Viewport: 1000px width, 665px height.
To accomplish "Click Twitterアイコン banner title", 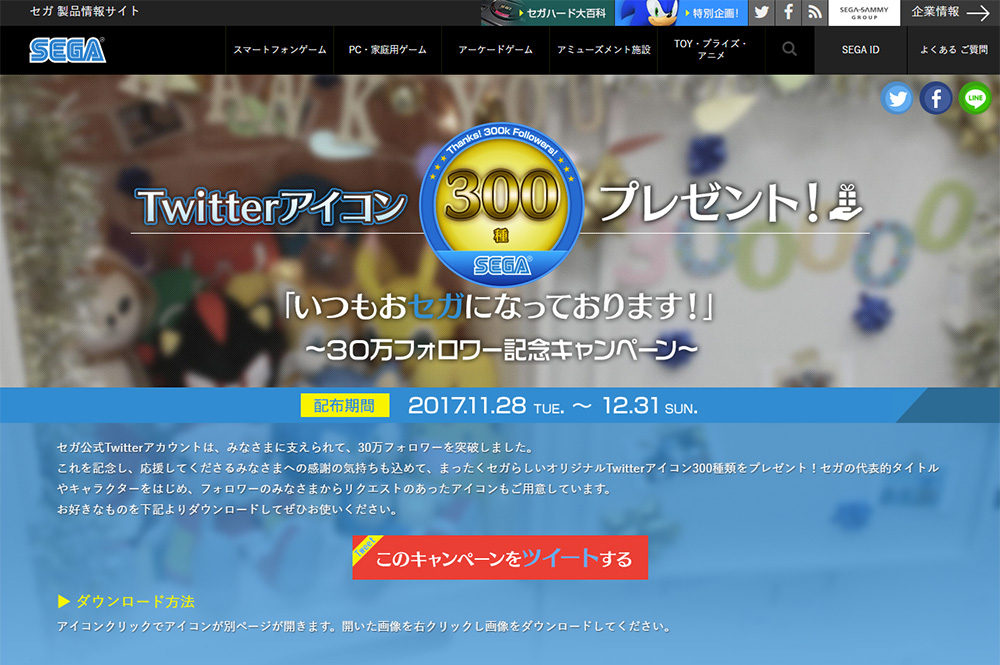I will tap(271, 207).
